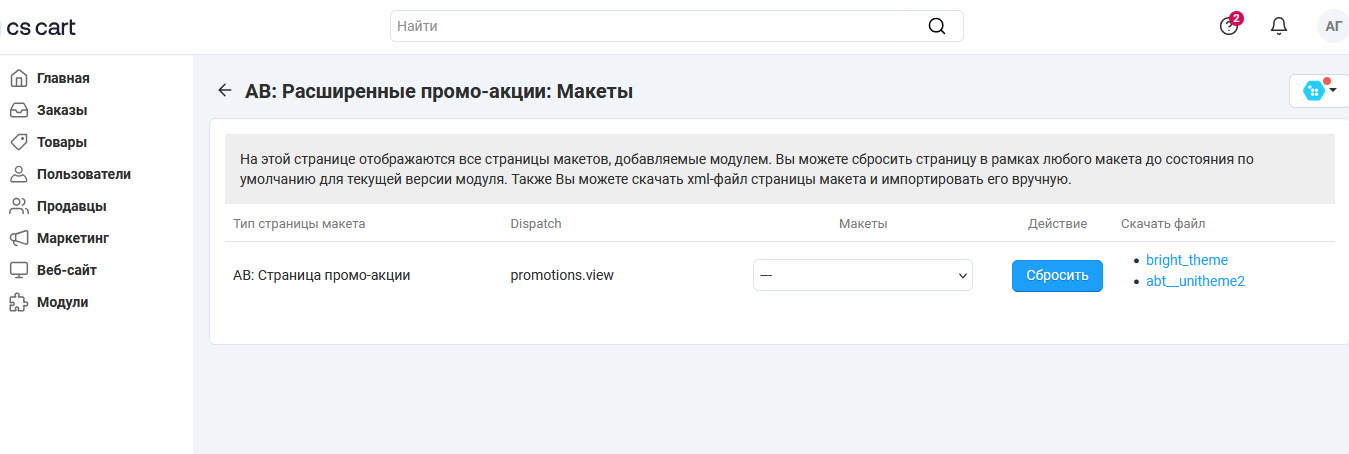Click the Сбросить button
Viewport: 1349px width, 454px height.
[x=1057, y=275]
